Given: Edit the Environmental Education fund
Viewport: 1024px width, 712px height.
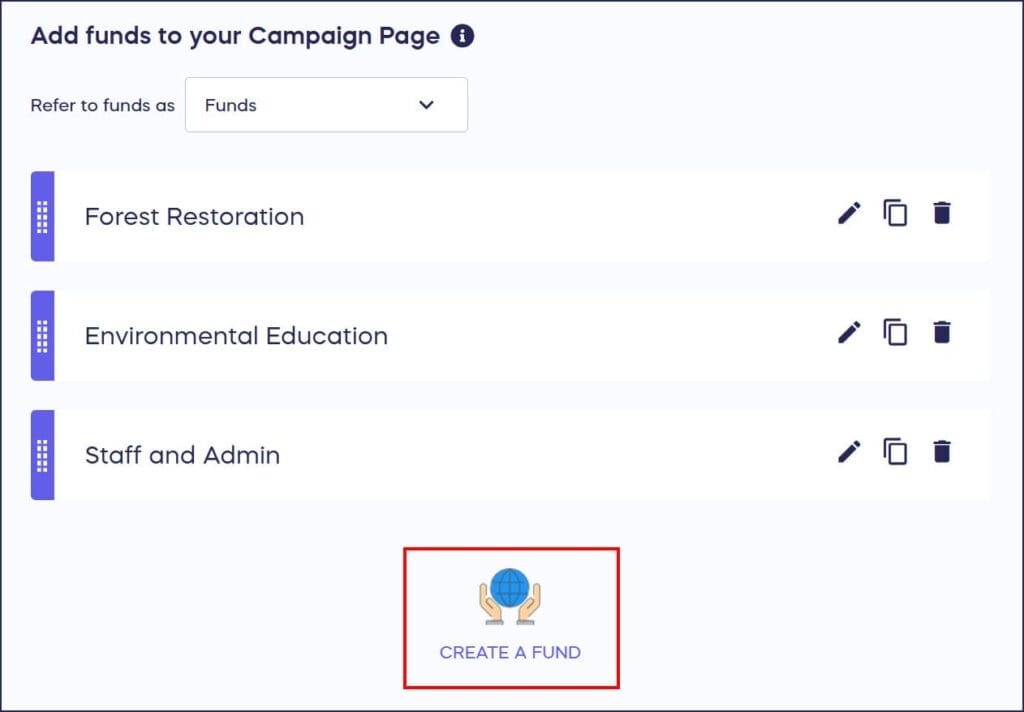Looking at the screenshot, I should tap(848, 332).
